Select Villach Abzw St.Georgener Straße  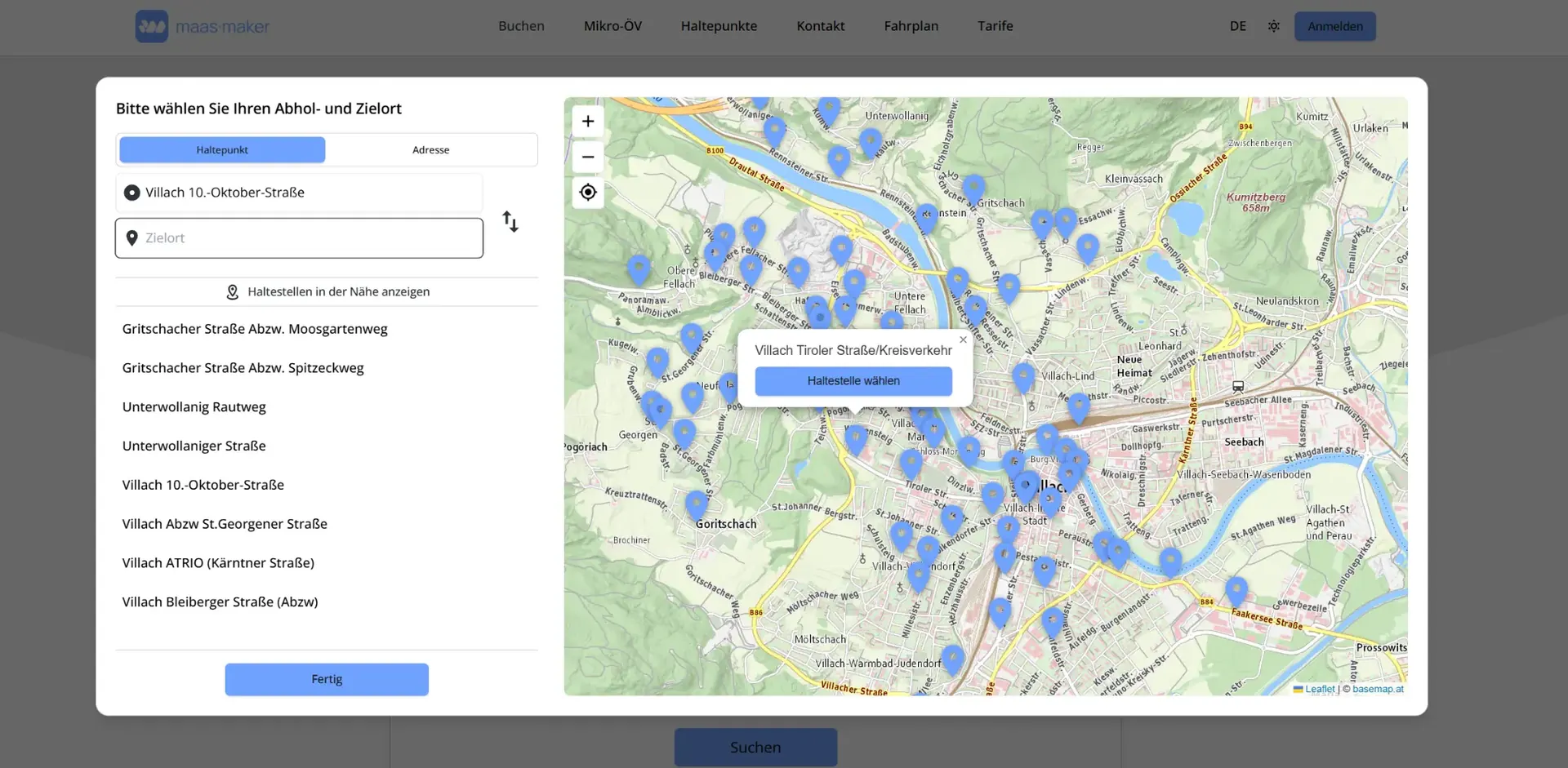click(x=225, y=524)
